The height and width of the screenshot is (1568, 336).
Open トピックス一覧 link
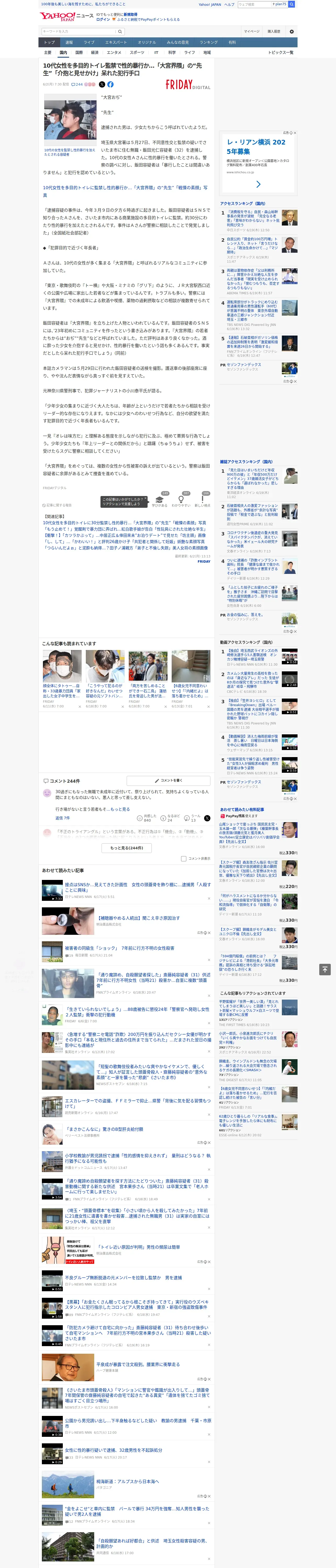coord(281,52)
